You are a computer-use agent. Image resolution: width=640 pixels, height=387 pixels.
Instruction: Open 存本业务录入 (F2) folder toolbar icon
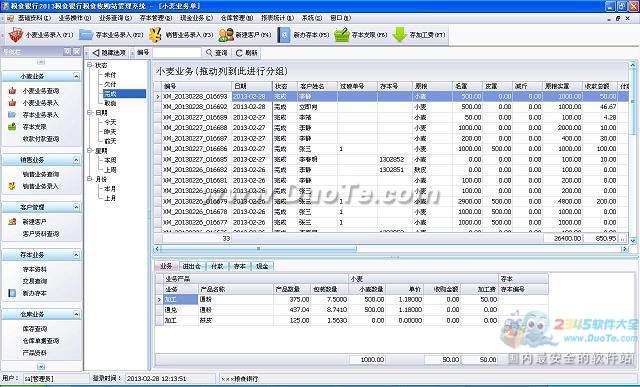(x=86, y=35)
